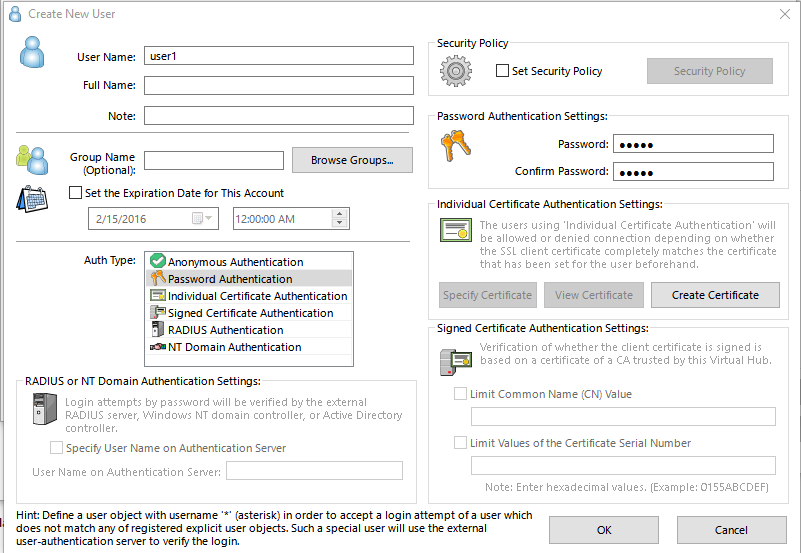Image resolution: width=801 pixels, height=553 pixels.
Task: Select Anonymous Authentication auth type
Action: [249, 261]
